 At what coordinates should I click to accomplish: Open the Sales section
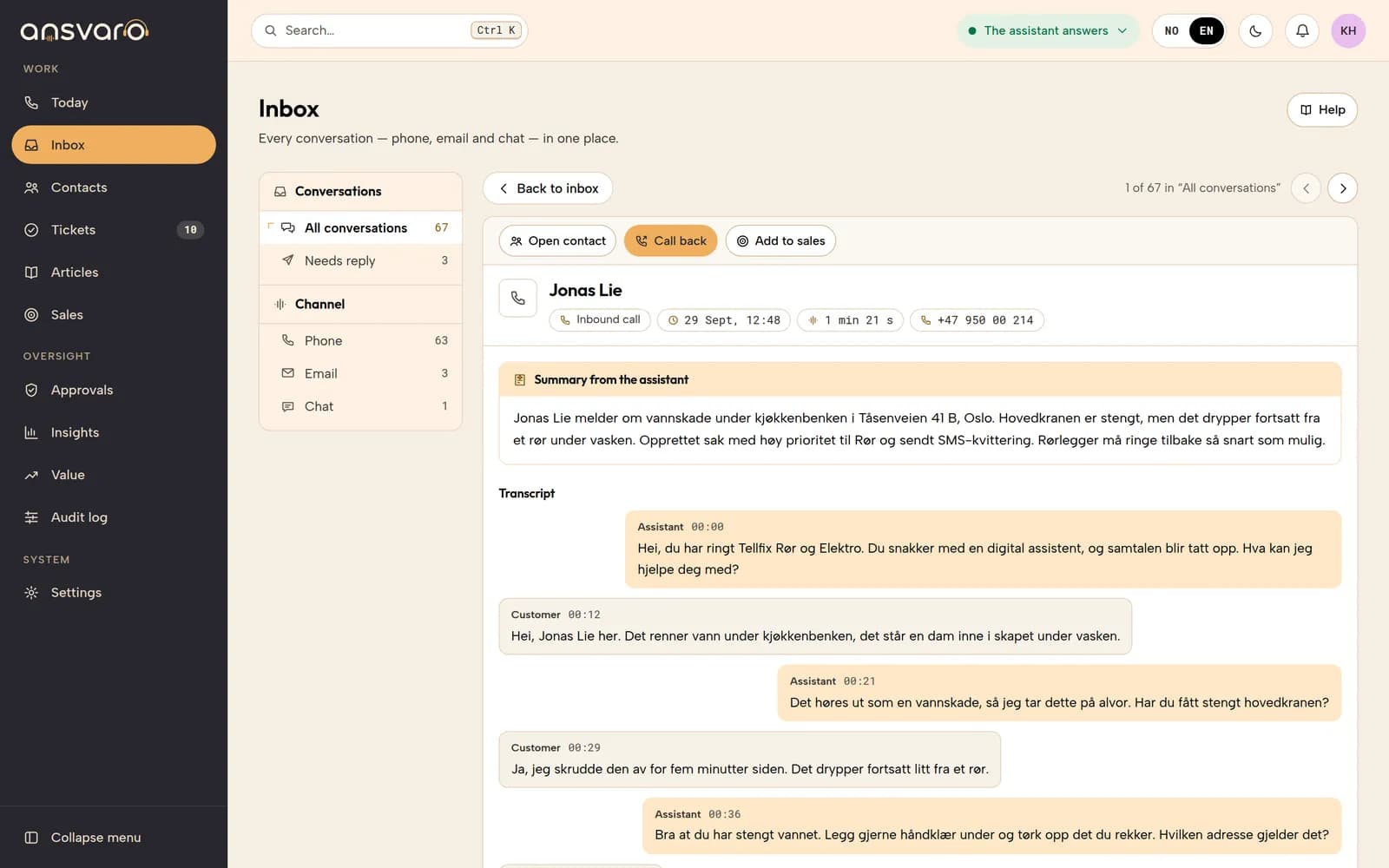[114, 315]
